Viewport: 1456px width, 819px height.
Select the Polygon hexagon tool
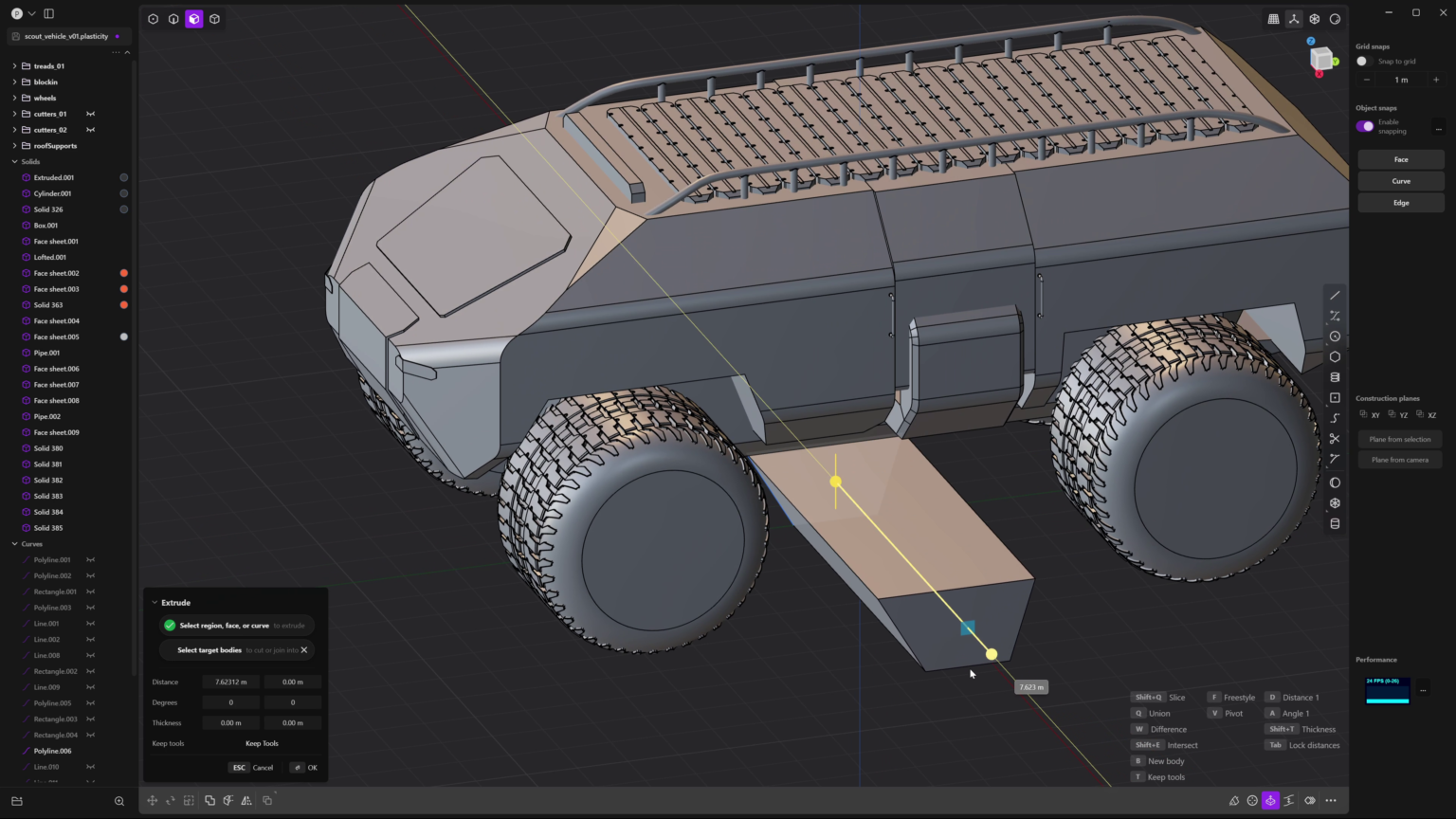[1335, 357]
